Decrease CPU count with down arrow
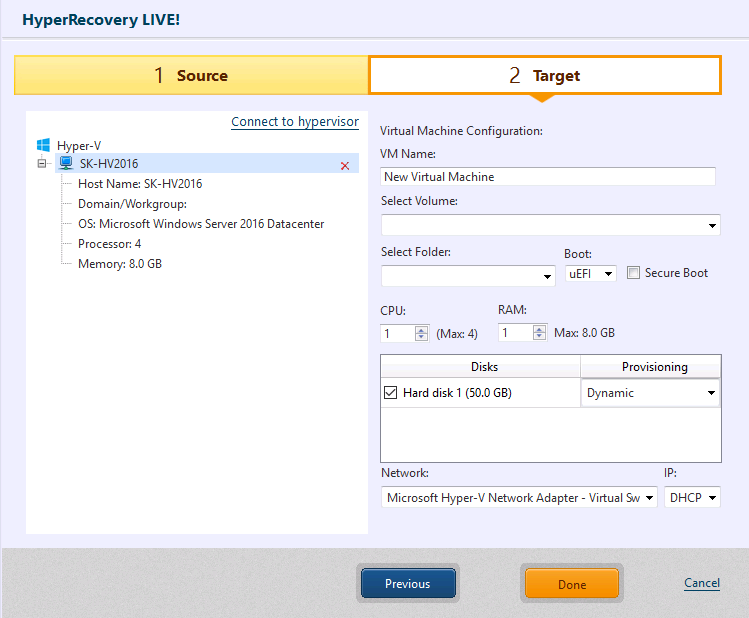 (x=421, y=337)
